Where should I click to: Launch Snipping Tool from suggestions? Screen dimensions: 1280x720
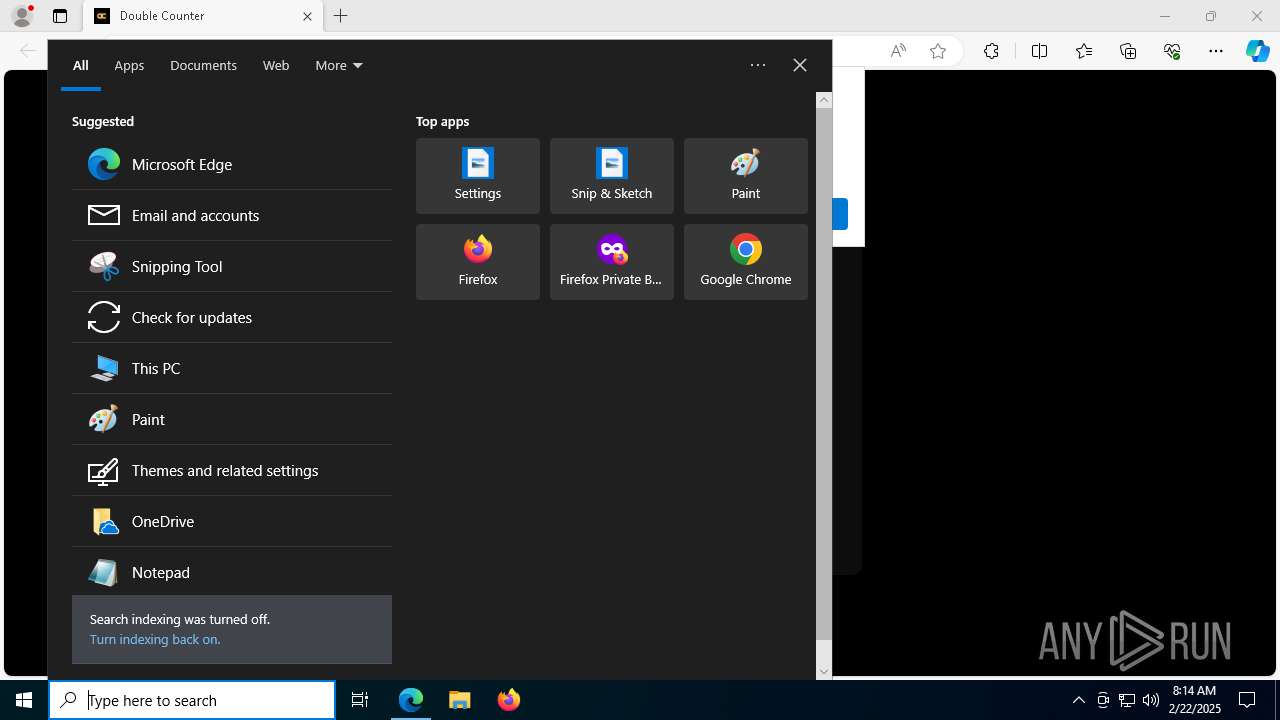[232, 266]
